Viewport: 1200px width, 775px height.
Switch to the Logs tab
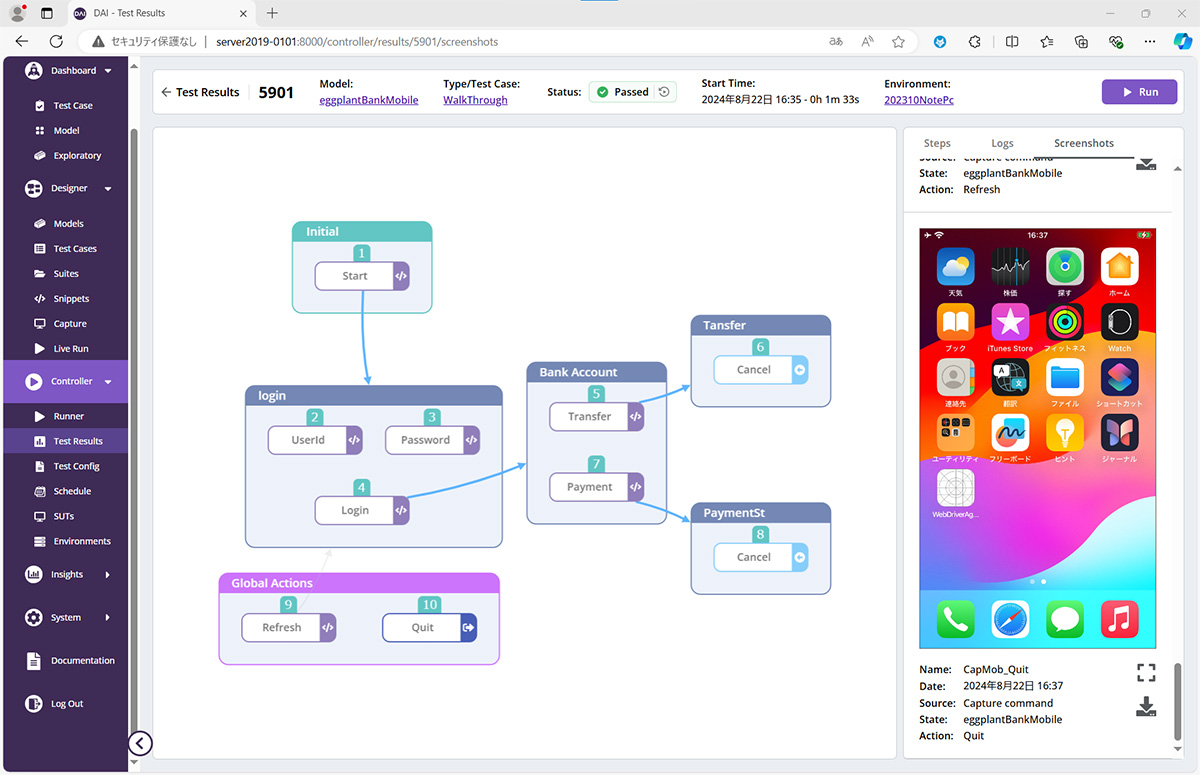pyautogui.click(x=1002, y=143)
